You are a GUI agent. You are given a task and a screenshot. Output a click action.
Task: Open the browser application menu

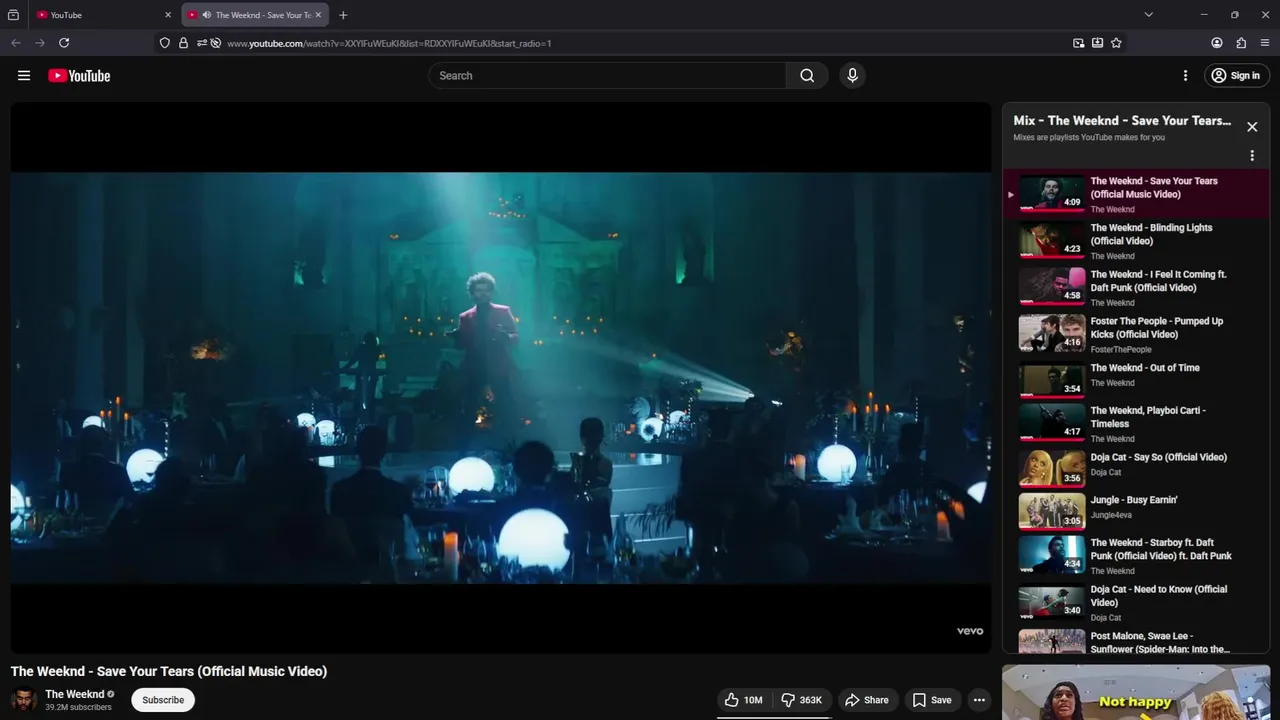pyautogui.click(x=1265, y=43)
